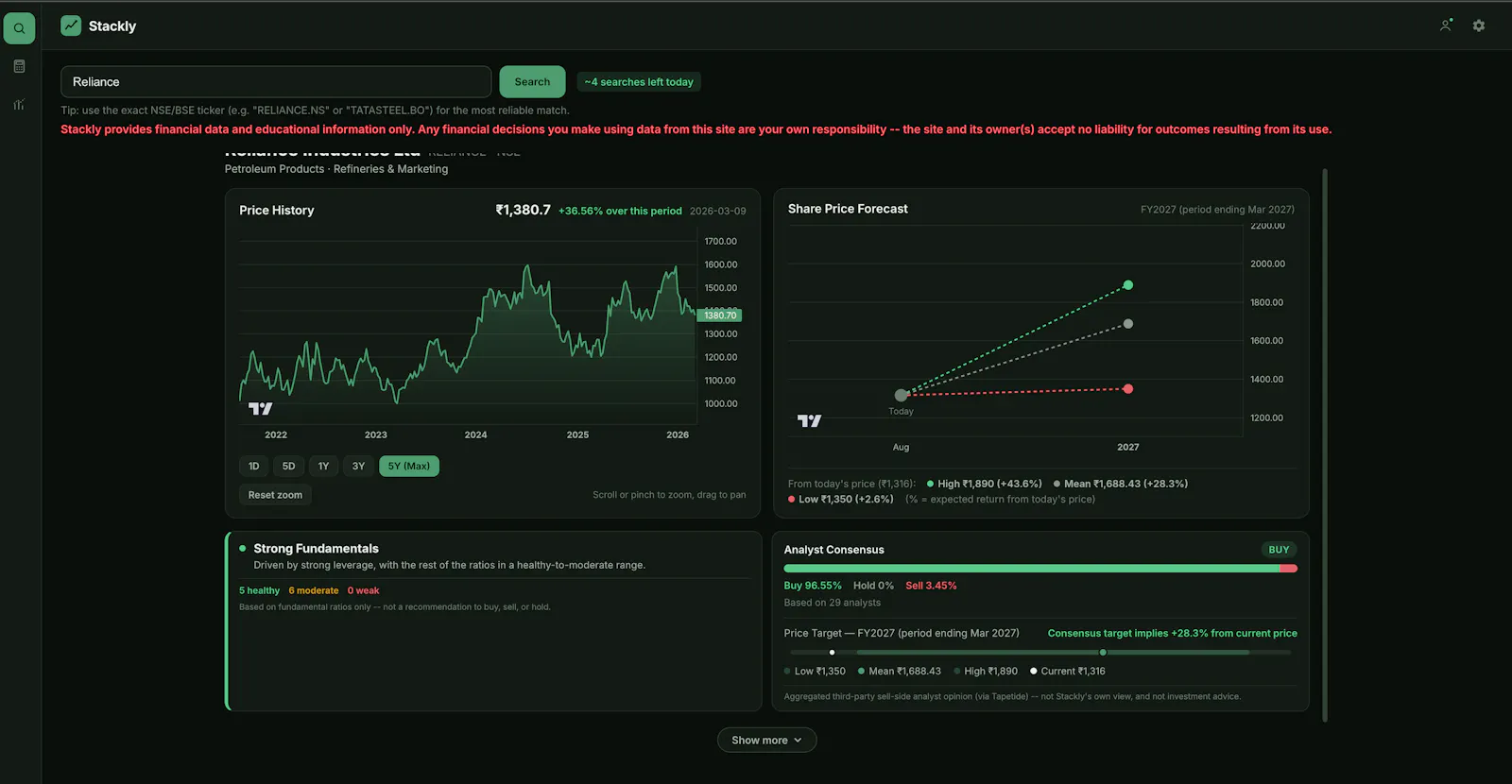The height and width of the screenshot is (784, 1512).
Task: Expand the Show more dropdown
Action: pyautogui.click(x=766, y=740)
